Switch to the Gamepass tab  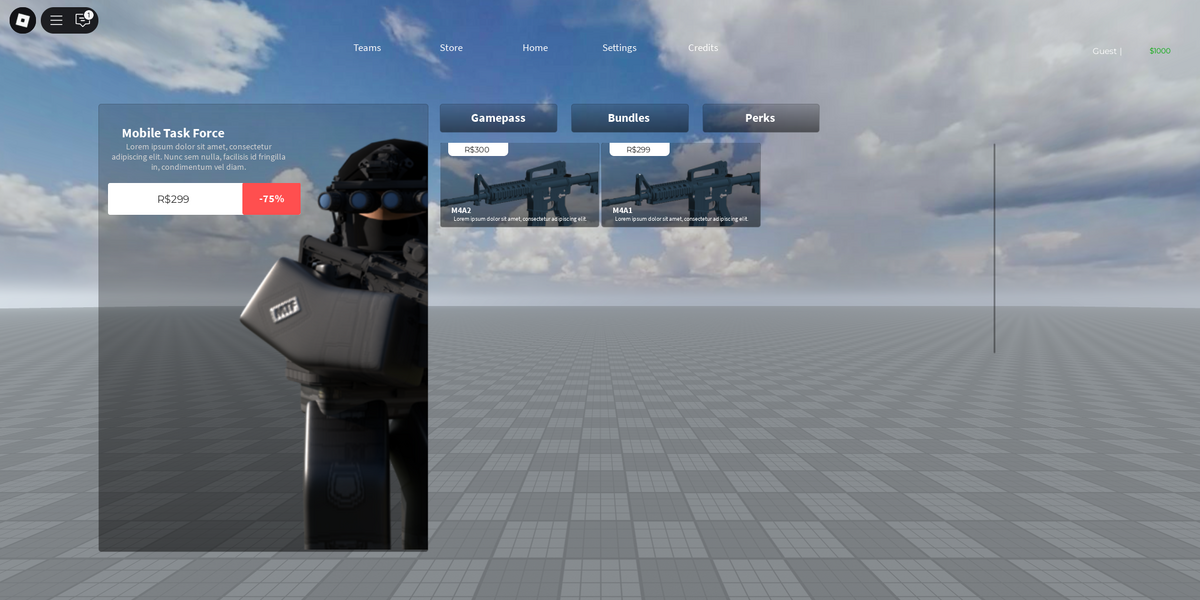[x=498, y=118]
